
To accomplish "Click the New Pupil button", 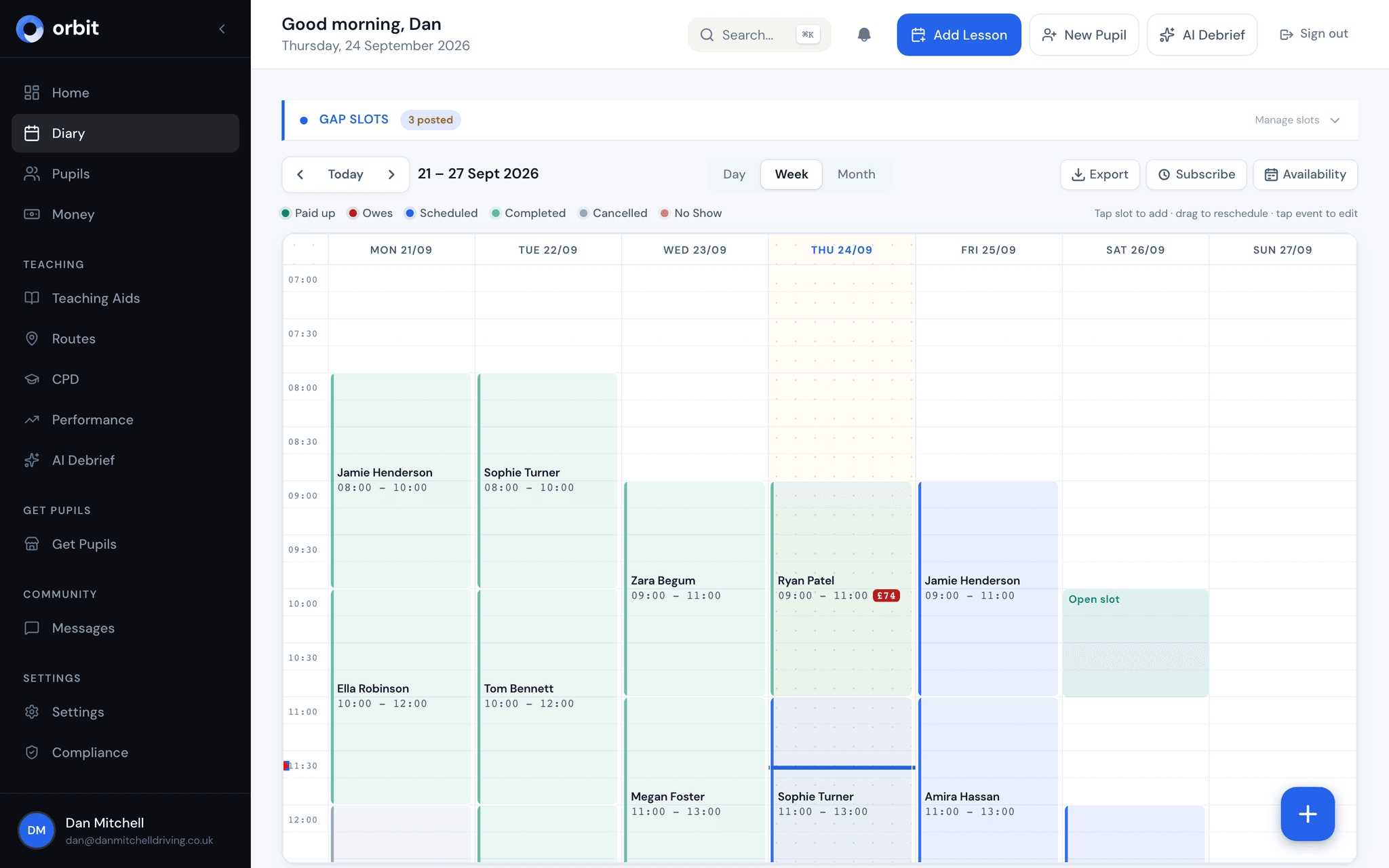I will (x=1084, y=35).
